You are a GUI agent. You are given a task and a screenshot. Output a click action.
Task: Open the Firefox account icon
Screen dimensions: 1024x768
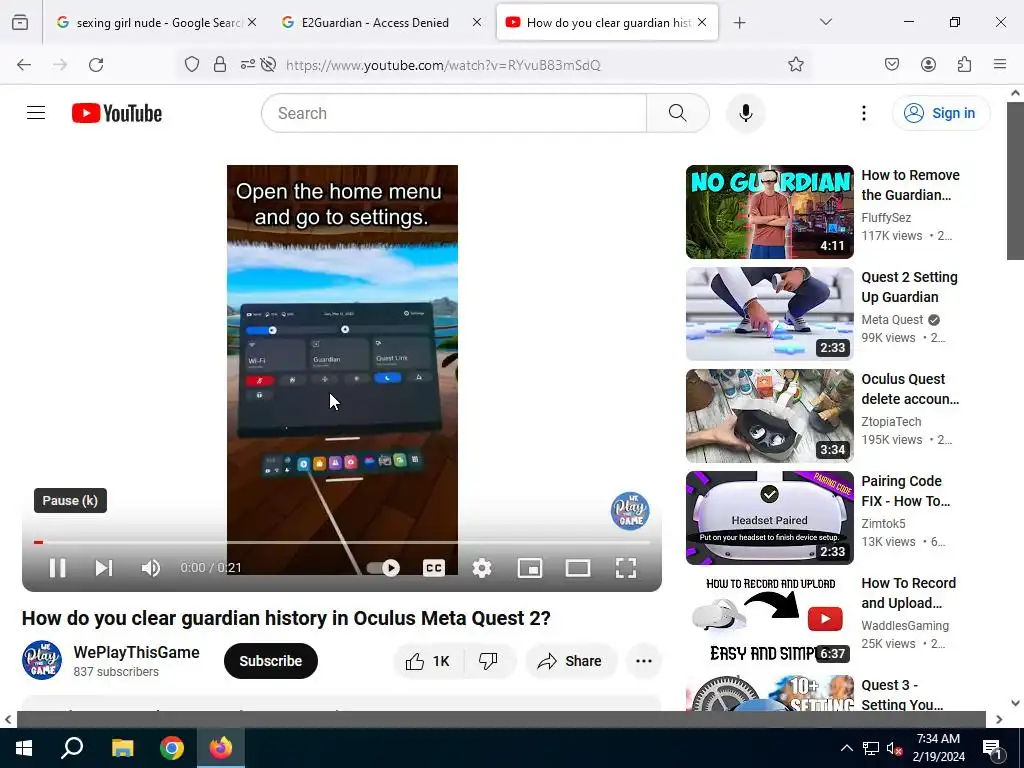tap(928, 64)
